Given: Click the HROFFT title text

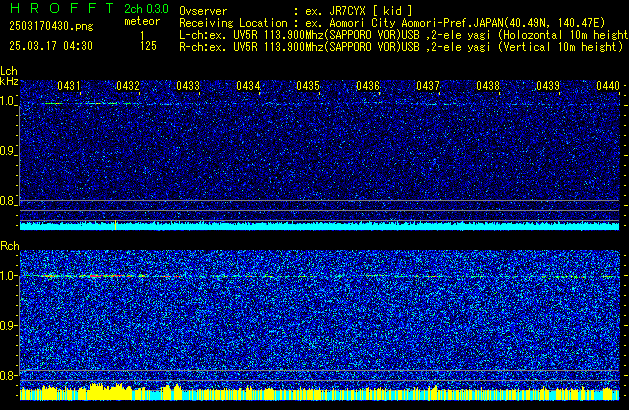Looking at the screenshot, I should [x=62, y=8].
